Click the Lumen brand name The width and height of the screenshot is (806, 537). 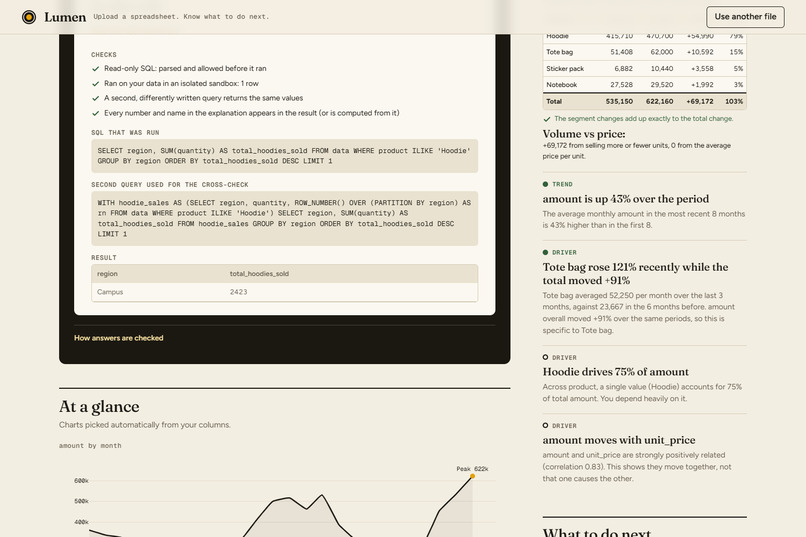pos(65,17)
